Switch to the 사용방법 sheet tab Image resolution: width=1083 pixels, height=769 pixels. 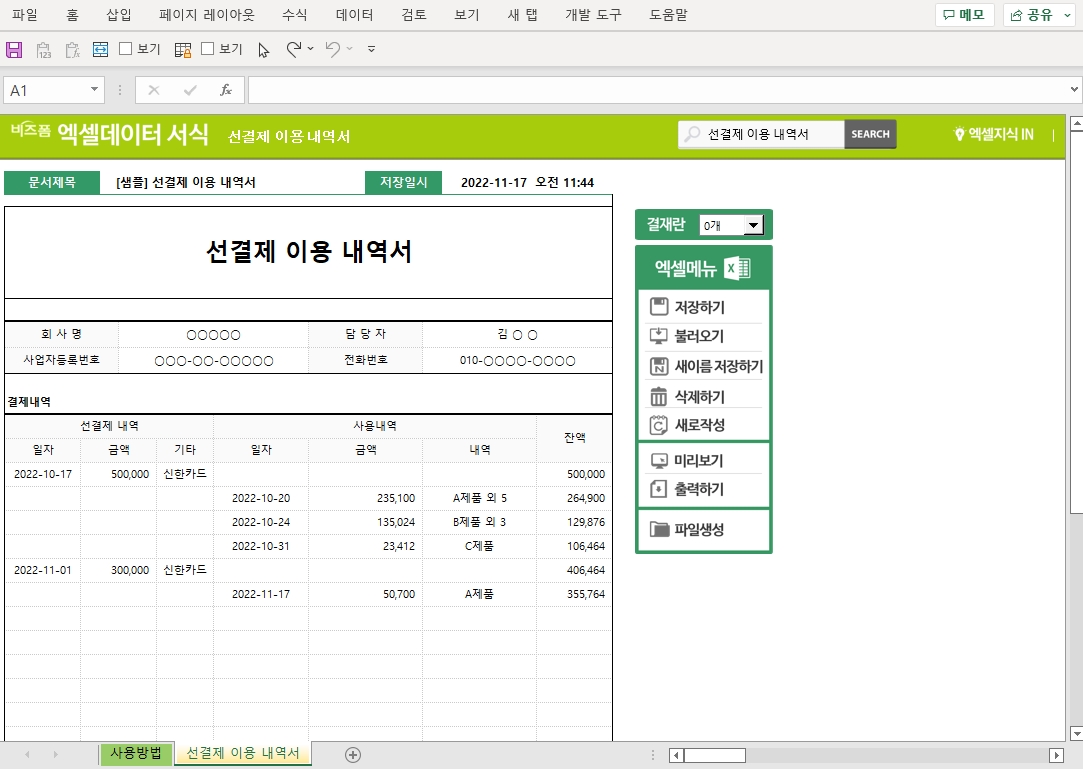136,753
